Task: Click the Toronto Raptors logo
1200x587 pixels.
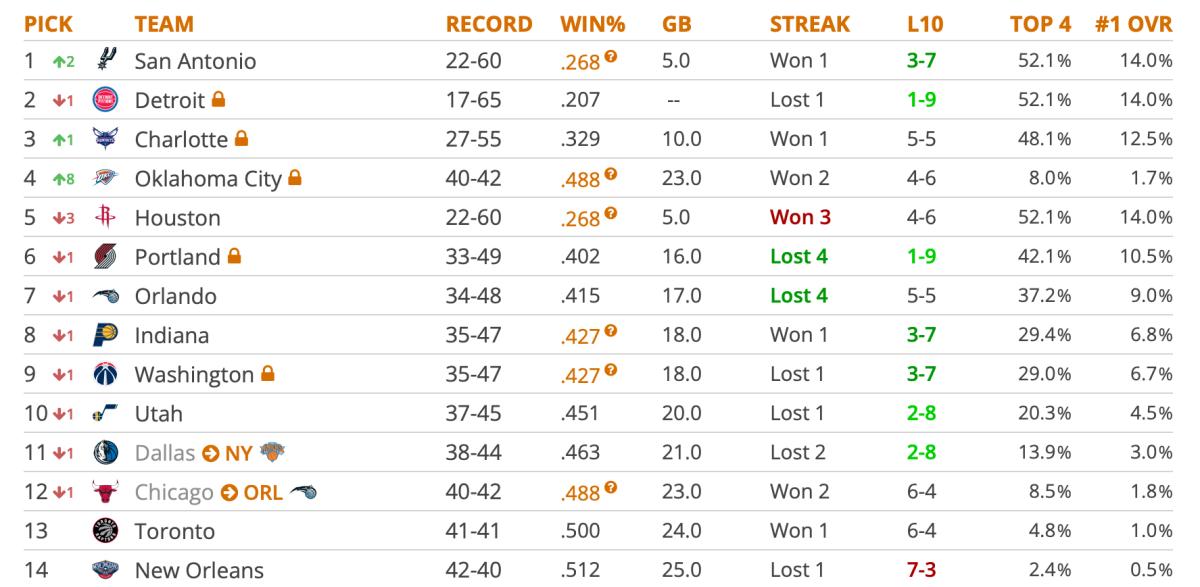Action: click(x=104, y=531)
